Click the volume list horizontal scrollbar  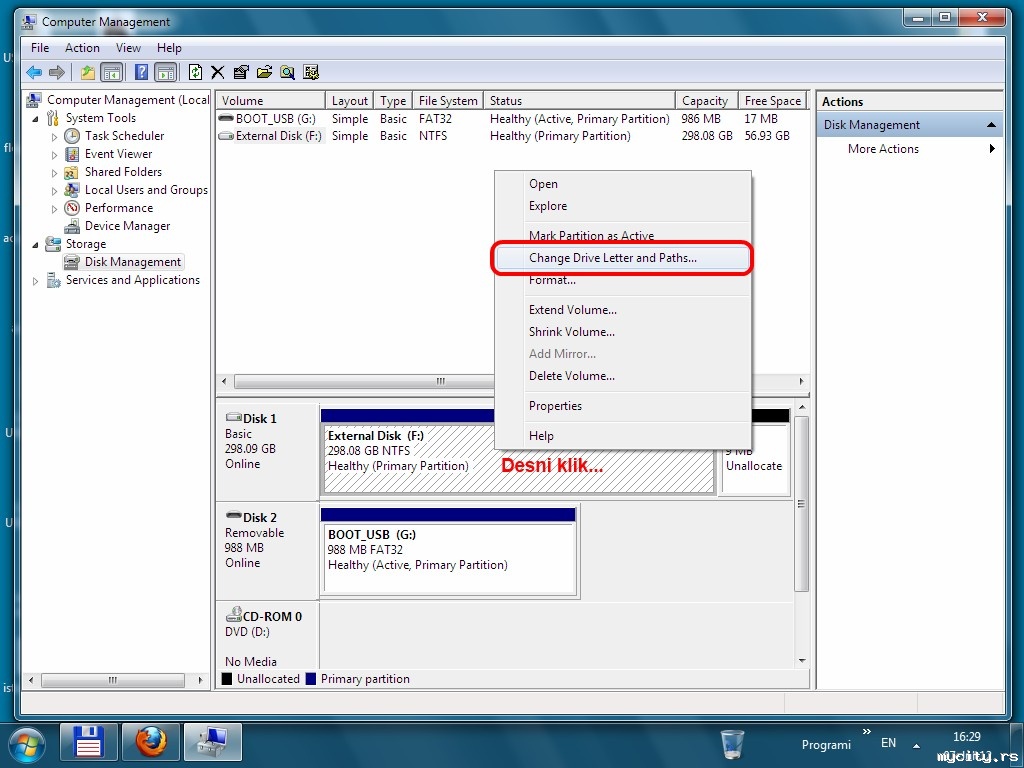(364, 381)
